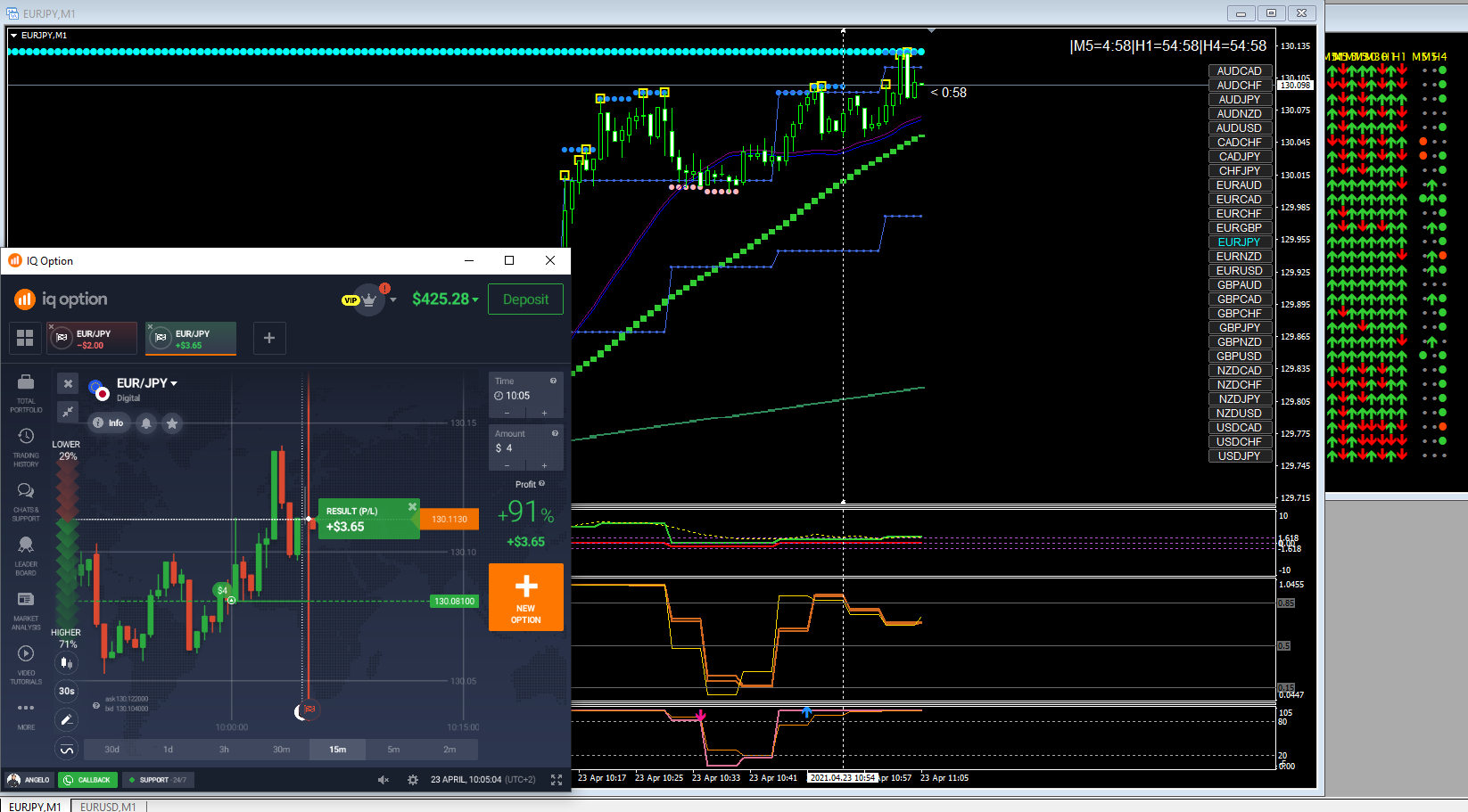This screenshot has height=812, width=1468.
Task: Add EUR/JPY to favorites with the star
Action: tap(172, 423)
